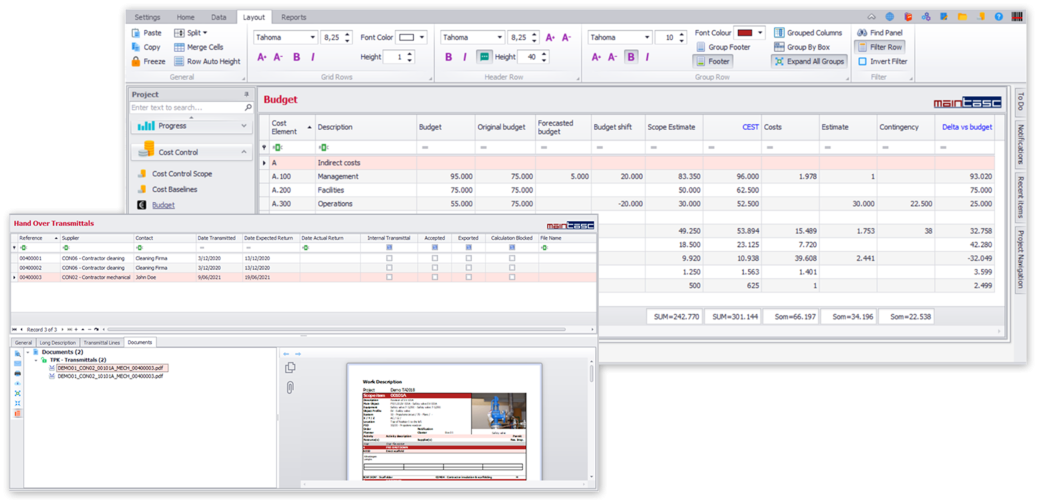This screenshot has width=1038, height=500.
Task: Toggle bold in Grid Rows group
Action: [x=297, y=57]
